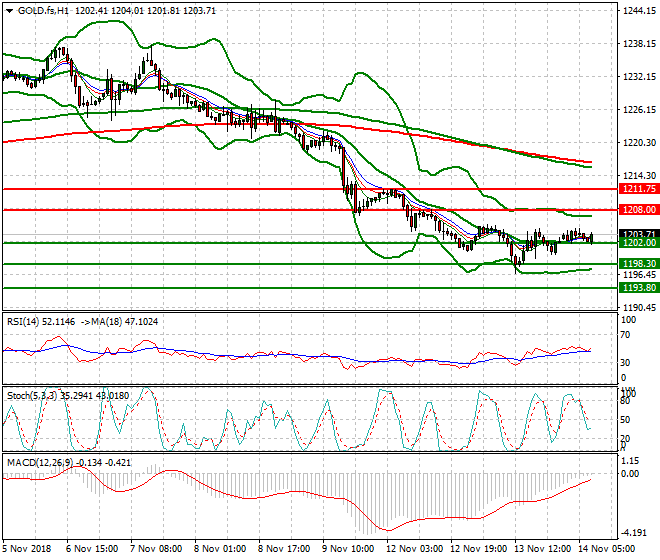Click the 7 Nov 08:00 time label
Viewport: 660px width, 560px height.
coord(156,550)
